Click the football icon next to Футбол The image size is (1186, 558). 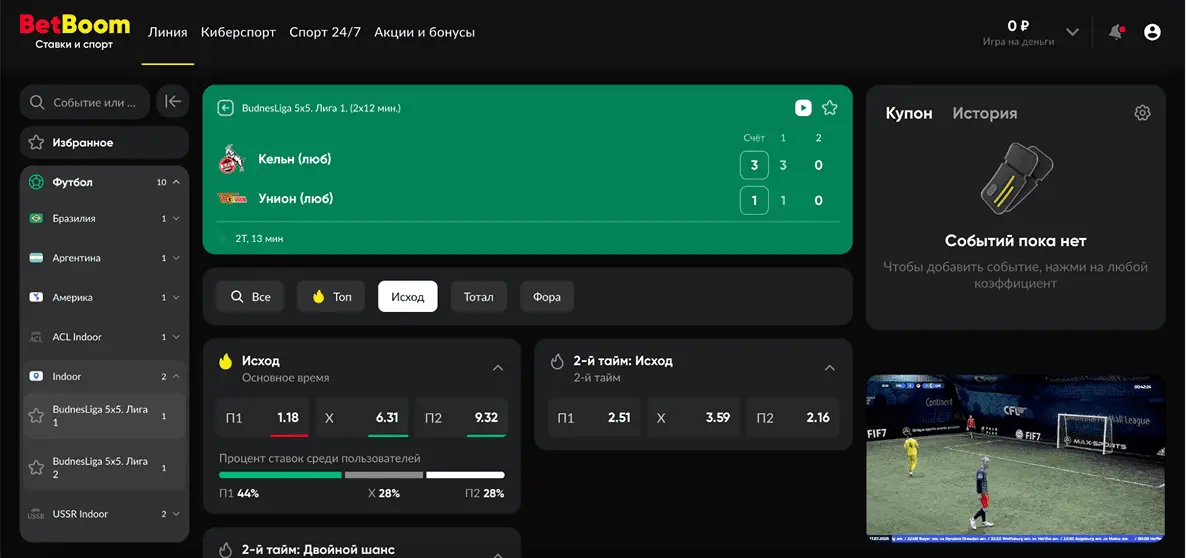click(36, 182)
